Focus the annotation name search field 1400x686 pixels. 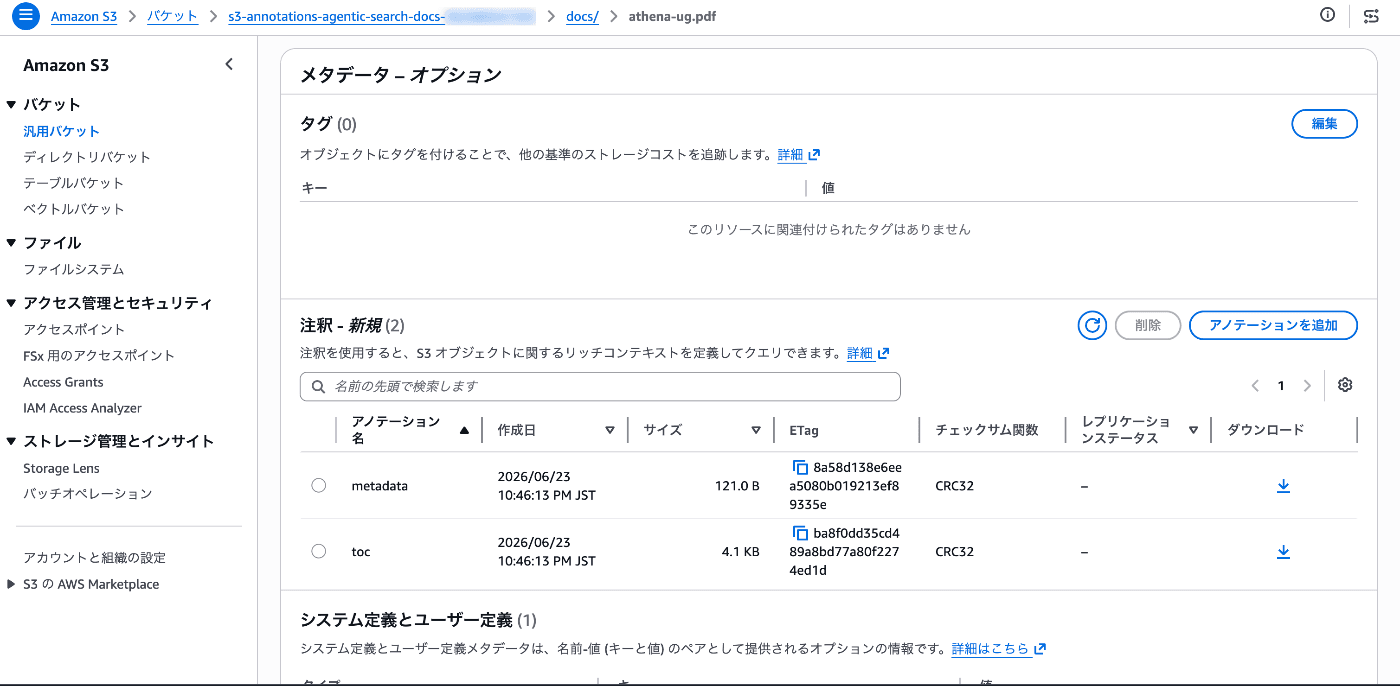[x=600, y=386]
